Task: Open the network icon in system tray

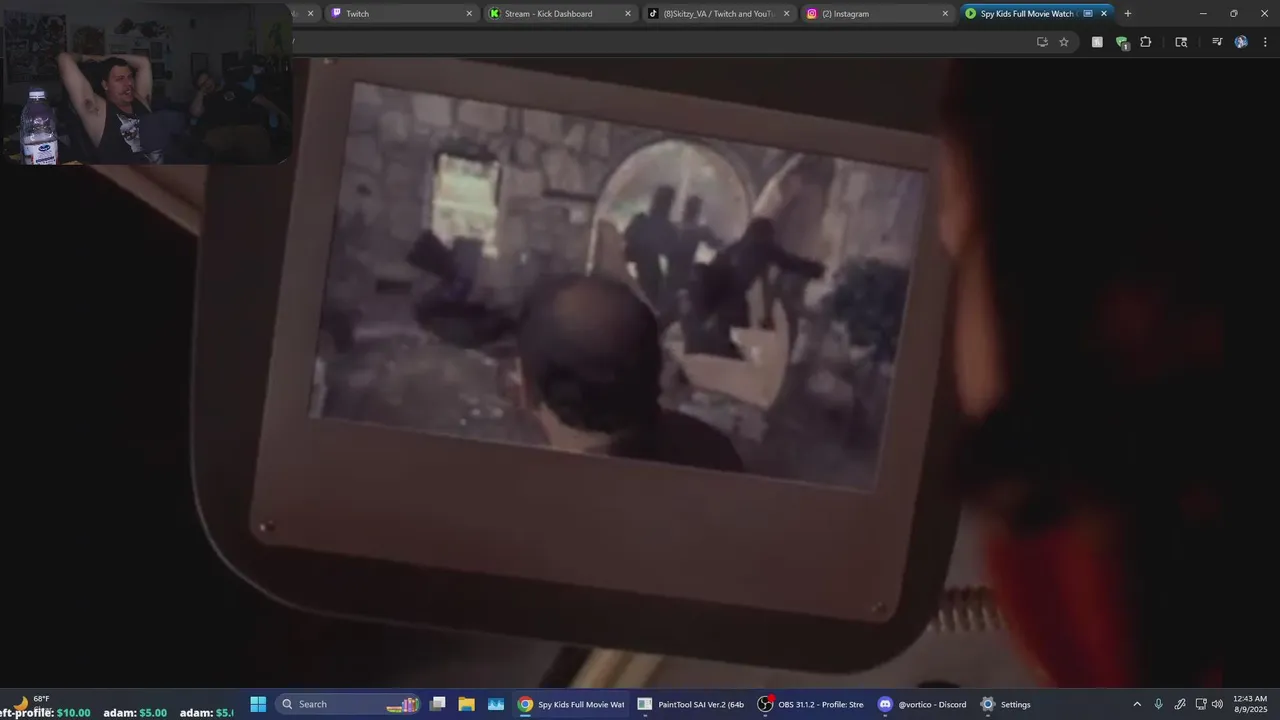Action: click(x=1201, y=704)
